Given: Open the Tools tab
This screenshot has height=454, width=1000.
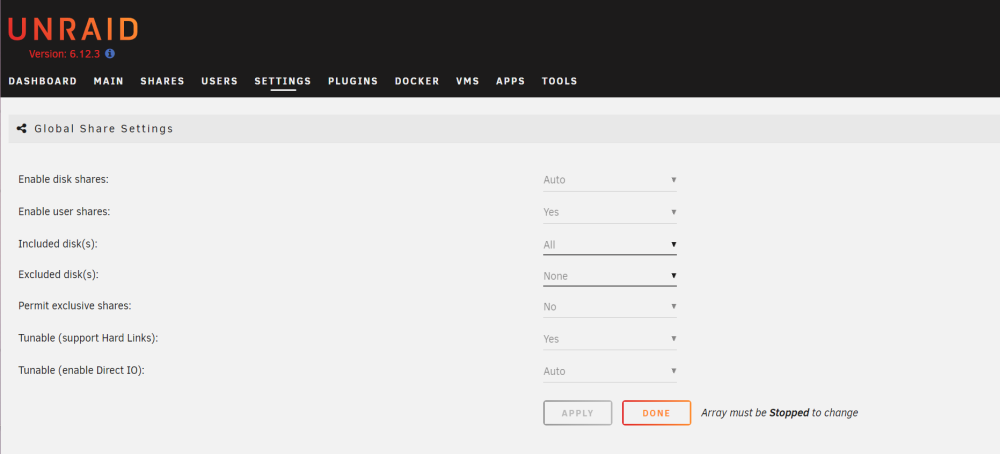Looking at the screenshot, I should [559, 82].
